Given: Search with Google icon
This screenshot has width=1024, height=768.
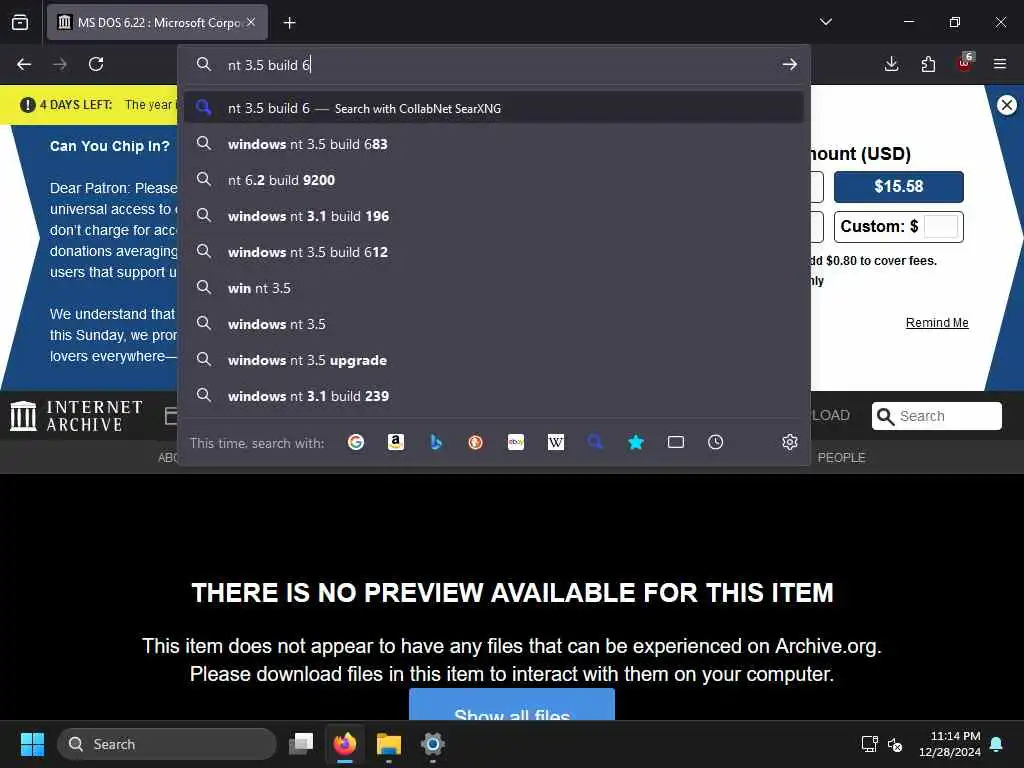Looking at the screenshot, I should (356, 442).
